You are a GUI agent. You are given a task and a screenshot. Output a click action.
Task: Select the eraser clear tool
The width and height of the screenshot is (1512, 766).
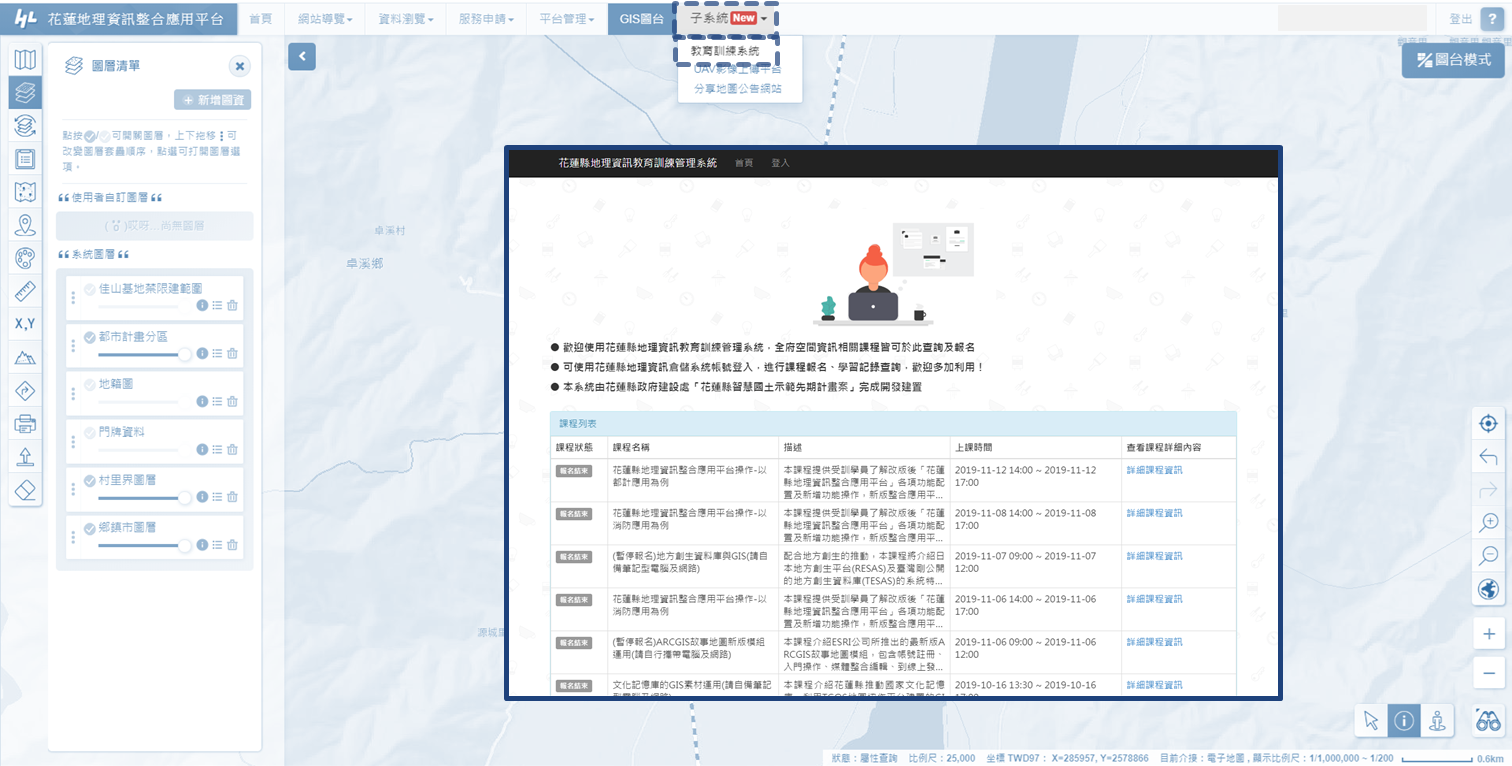[25, 489]
